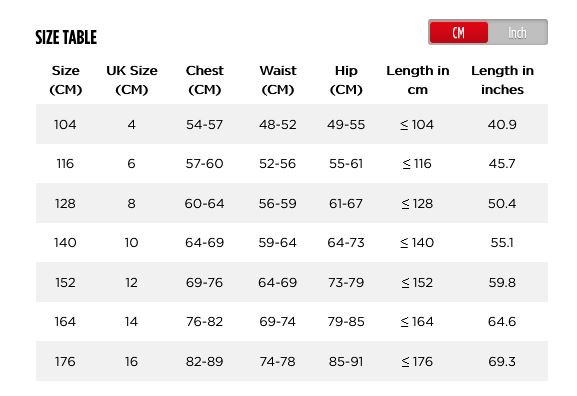Click the Hip (CM) column header
Viewport: 577px width, 396px height.
(x=346, y=80)
